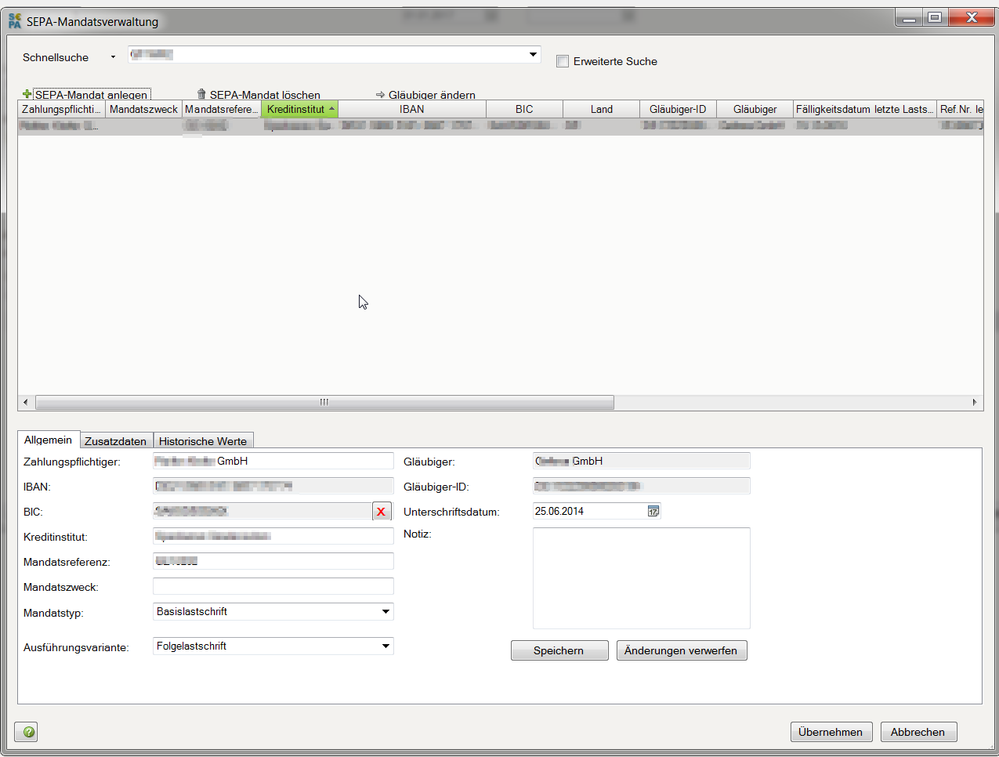Screen dimensions: 999x757
Task: Click the horizontal scrollbar thumb of table
Action: click(x=324, y=402)
